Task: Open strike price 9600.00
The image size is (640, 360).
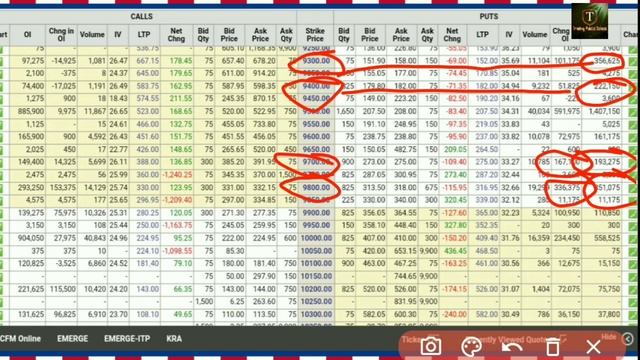Action: click(316, 137)
